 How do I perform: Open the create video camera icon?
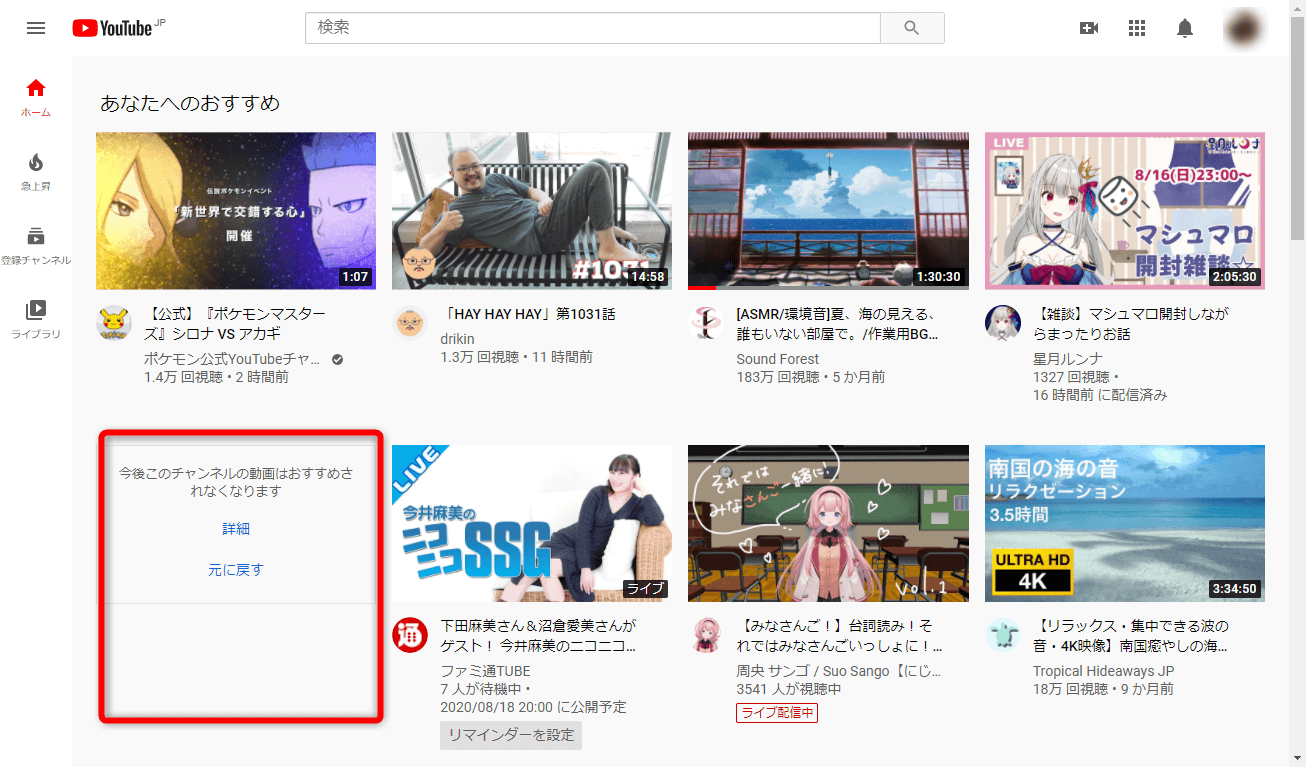[x=1089, y=28]
